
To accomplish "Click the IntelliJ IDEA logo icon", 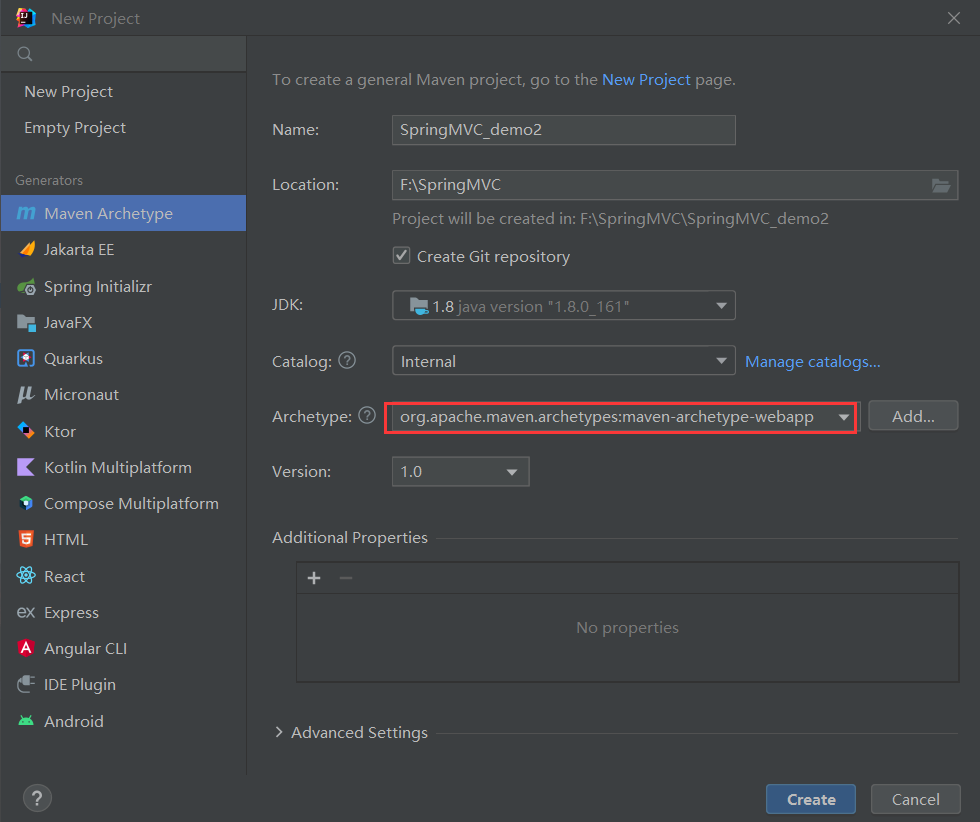I will (26, 18).
